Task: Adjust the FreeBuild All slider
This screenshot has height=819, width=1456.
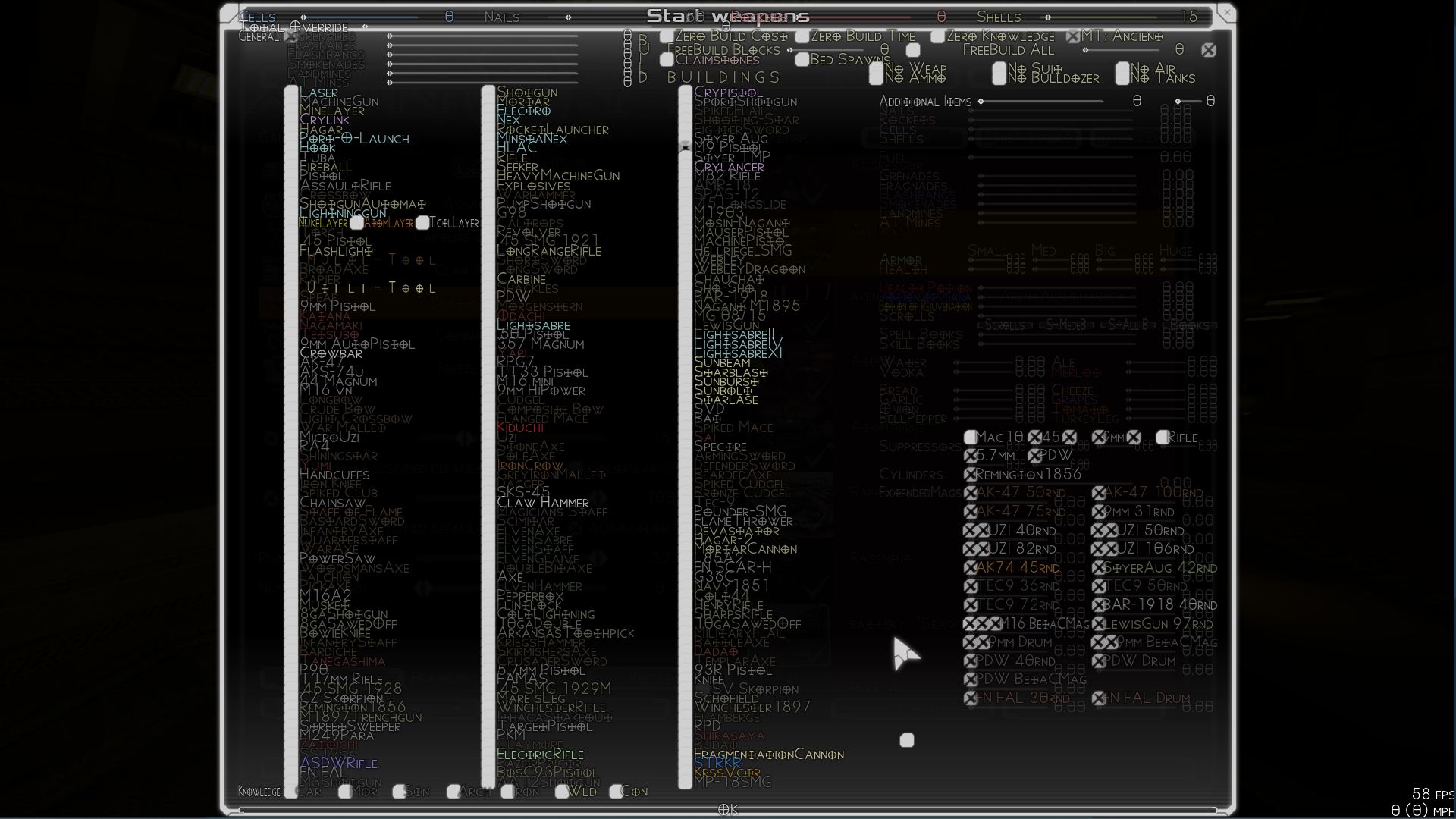Action: click(1122, 50)
